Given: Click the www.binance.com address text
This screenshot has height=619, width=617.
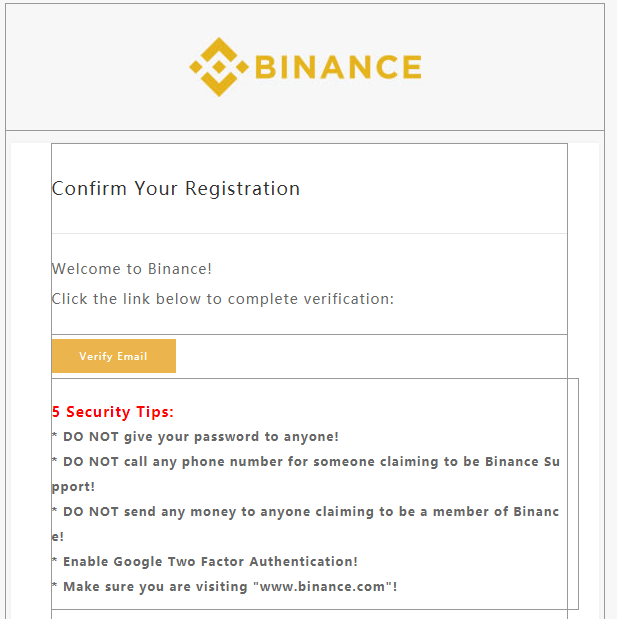Looking at the screenshot, I should tap(322, 586).
